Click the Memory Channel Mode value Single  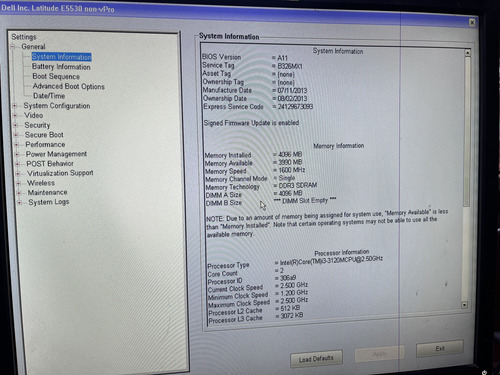click(287, 178)
